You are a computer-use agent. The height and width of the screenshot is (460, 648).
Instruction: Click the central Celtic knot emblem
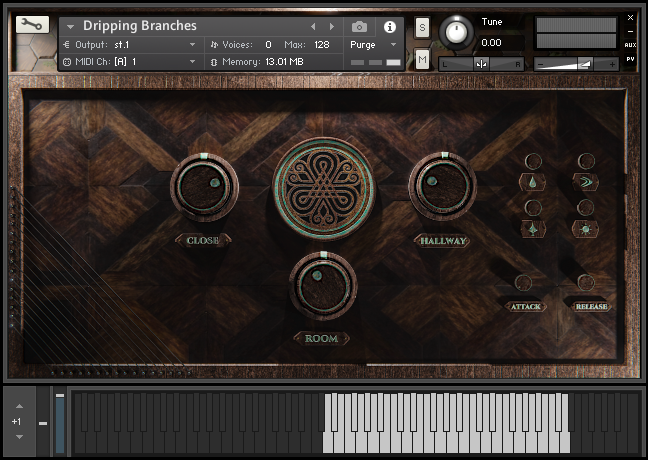click(x=324, y=189)
